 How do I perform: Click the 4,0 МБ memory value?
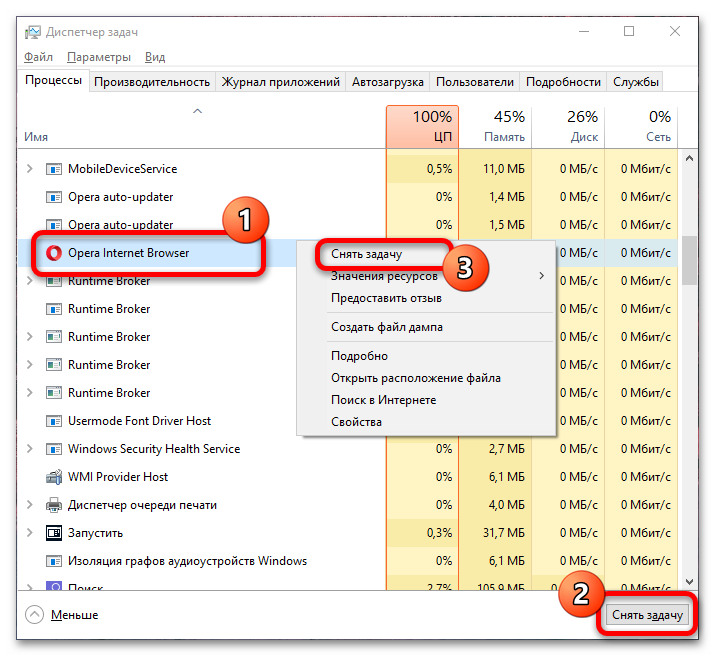[x=507, y=505]
